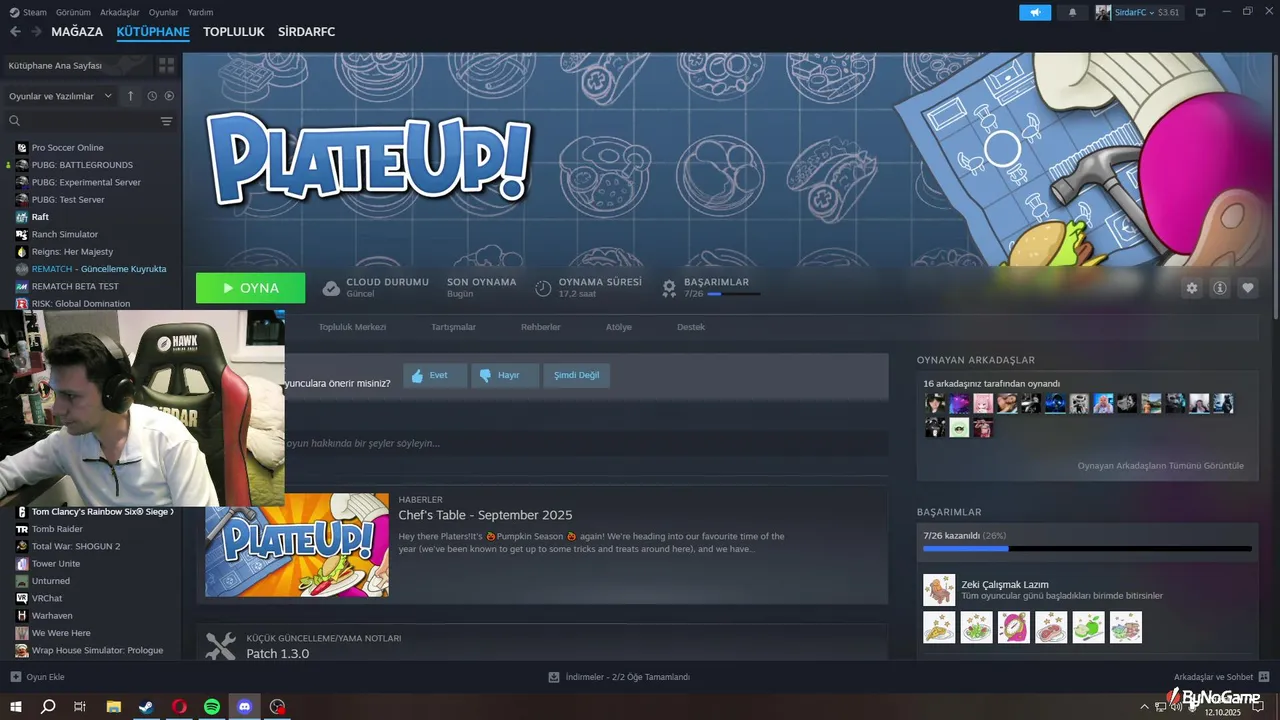The width and height of the screenshot is (1280, 720).
Task: Open Patch 1.3.0 update notes
Action: [278, 654]
